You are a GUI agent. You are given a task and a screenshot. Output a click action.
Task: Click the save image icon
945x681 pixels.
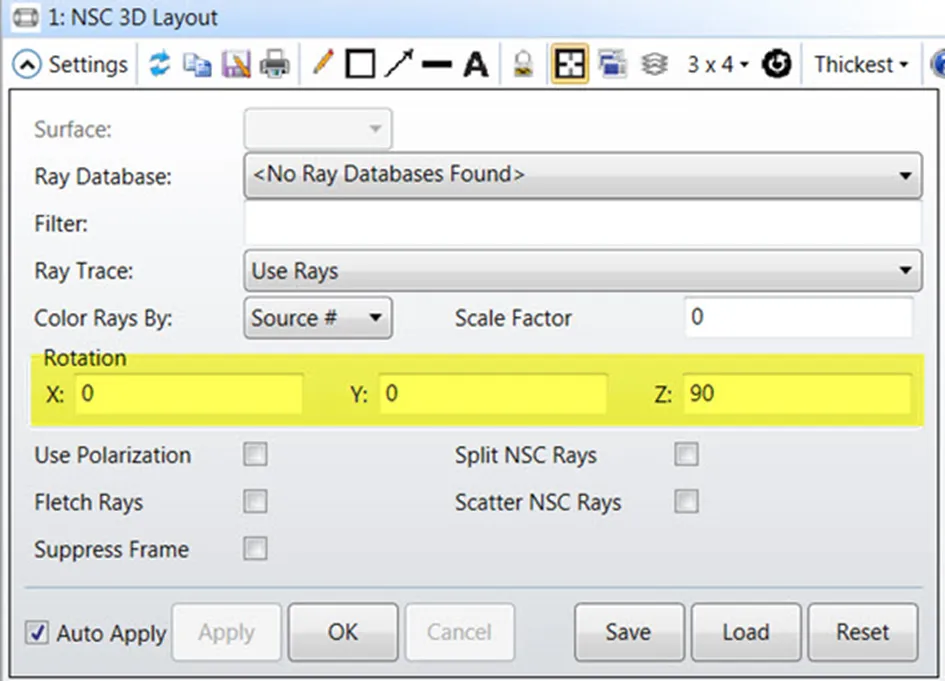[x=236, y=64]
